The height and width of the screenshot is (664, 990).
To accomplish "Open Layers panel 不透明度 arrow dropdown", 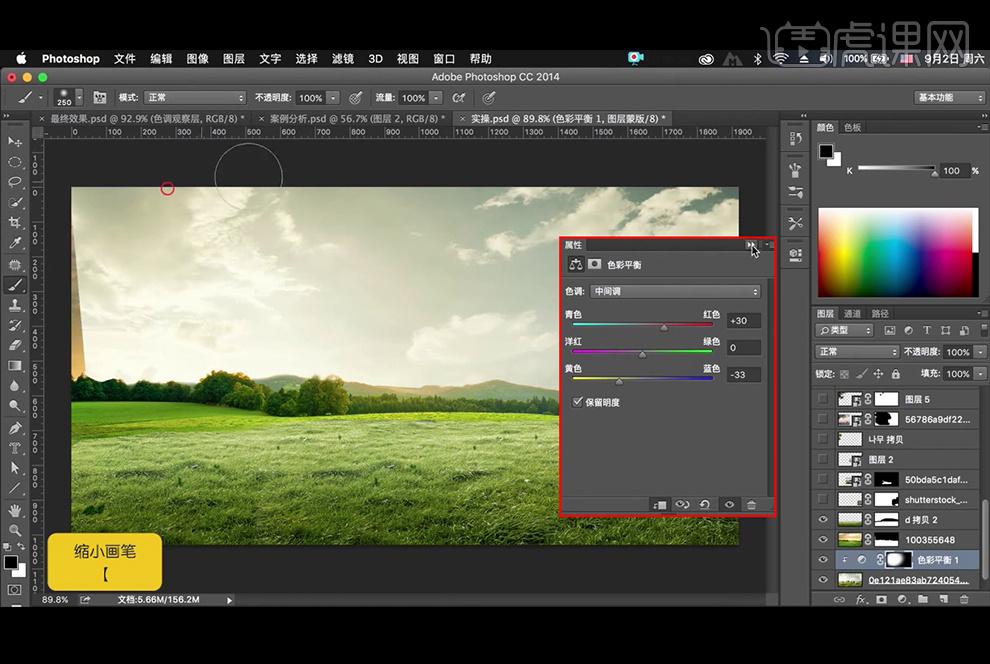I will coord(980,352).
